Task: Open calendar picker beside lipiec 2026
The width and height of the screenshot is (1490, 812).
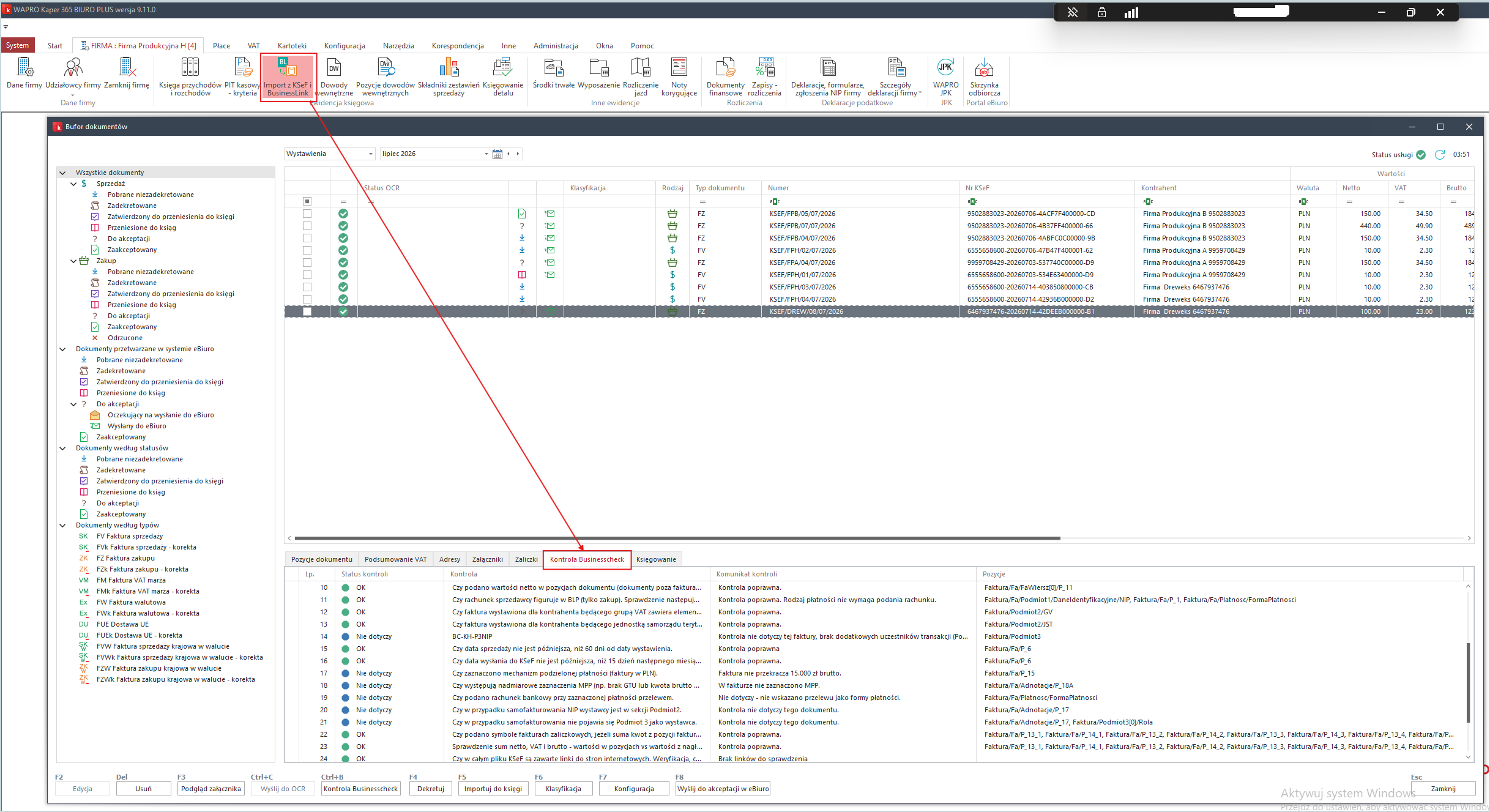Action: click(497, 154)
